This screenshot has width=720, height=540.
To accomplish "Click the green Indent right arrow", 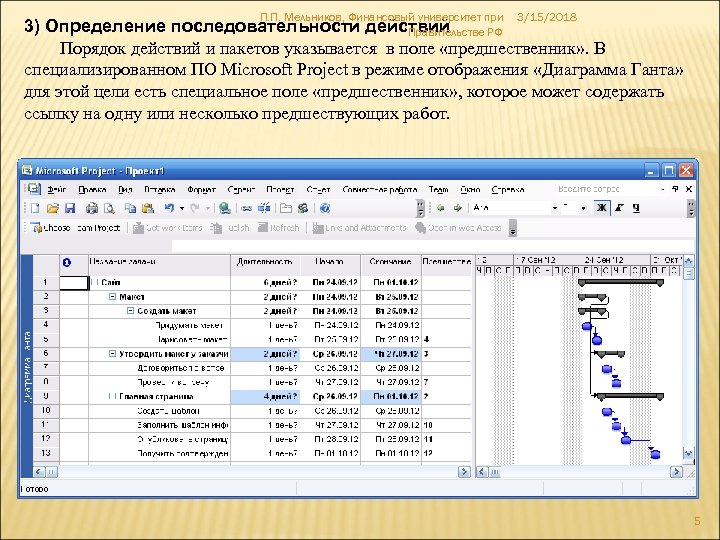I will point(458,208).
